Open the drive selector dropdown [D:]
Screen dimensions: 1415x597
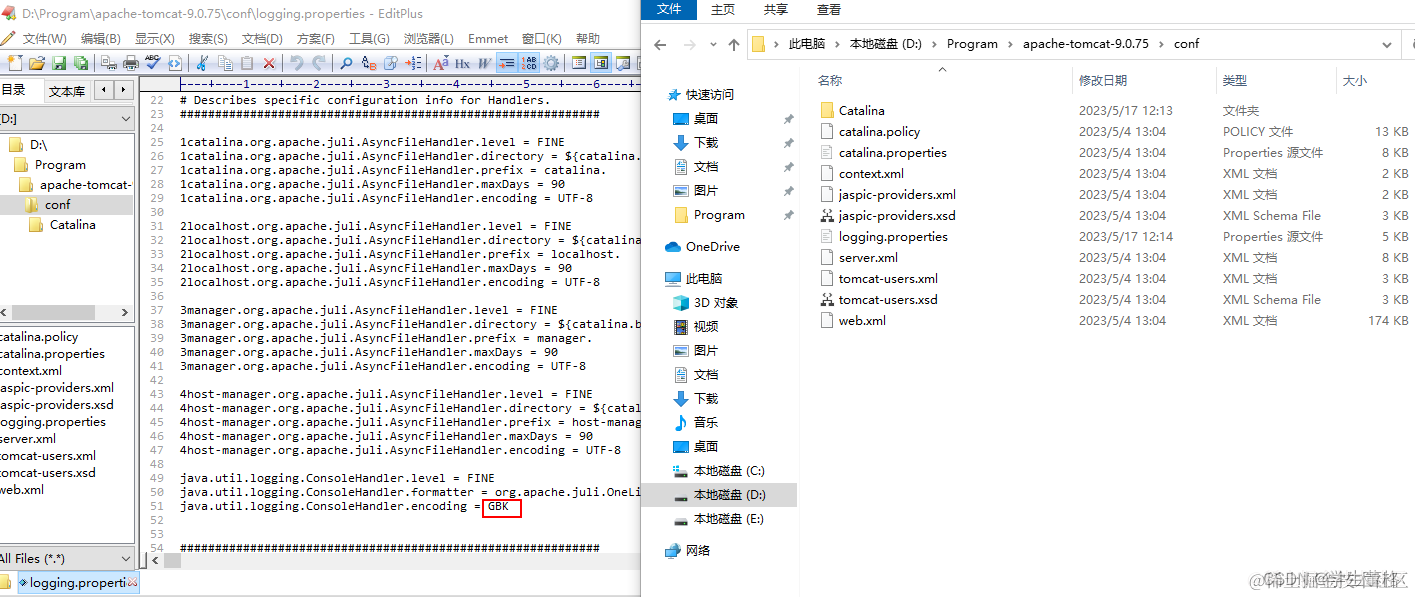click(x=125, y=119)
